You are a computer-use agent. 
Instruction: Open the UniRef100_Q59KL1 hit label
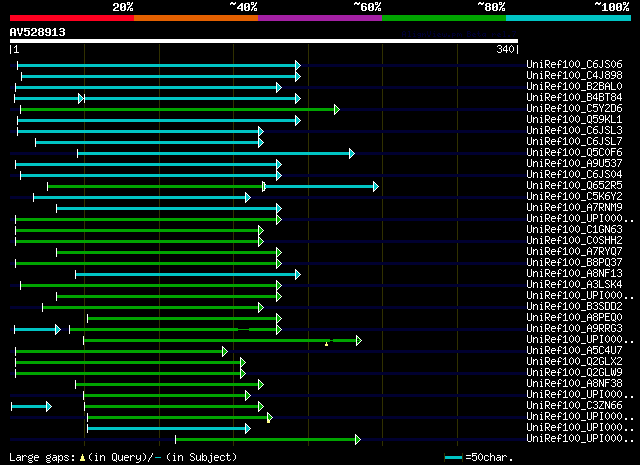574,120
